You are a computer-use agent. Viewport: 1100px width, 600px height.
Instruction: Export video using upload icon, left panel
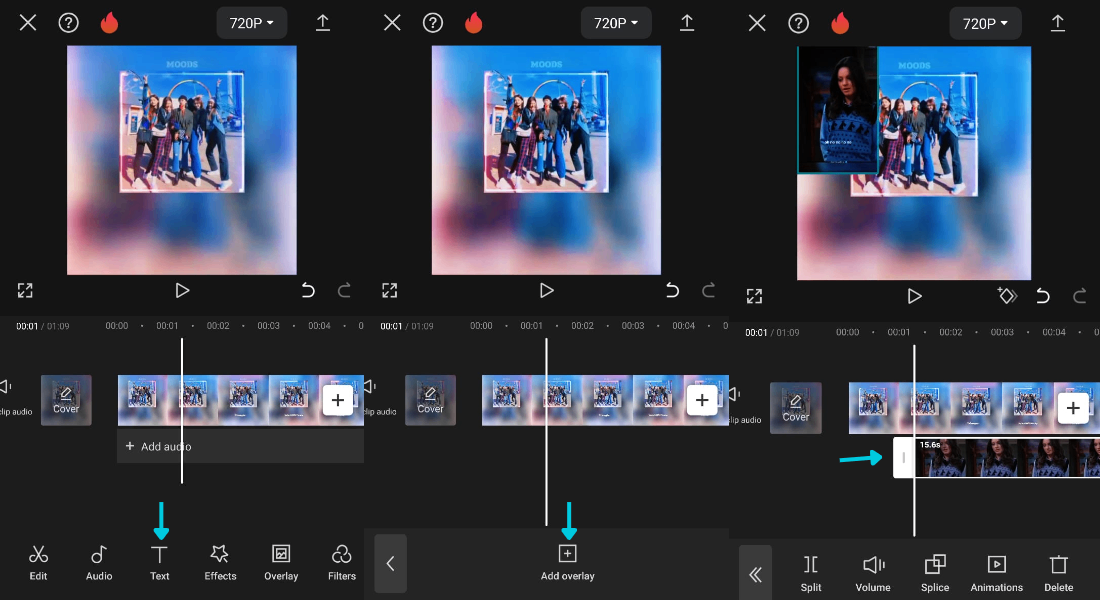point(323,23)
